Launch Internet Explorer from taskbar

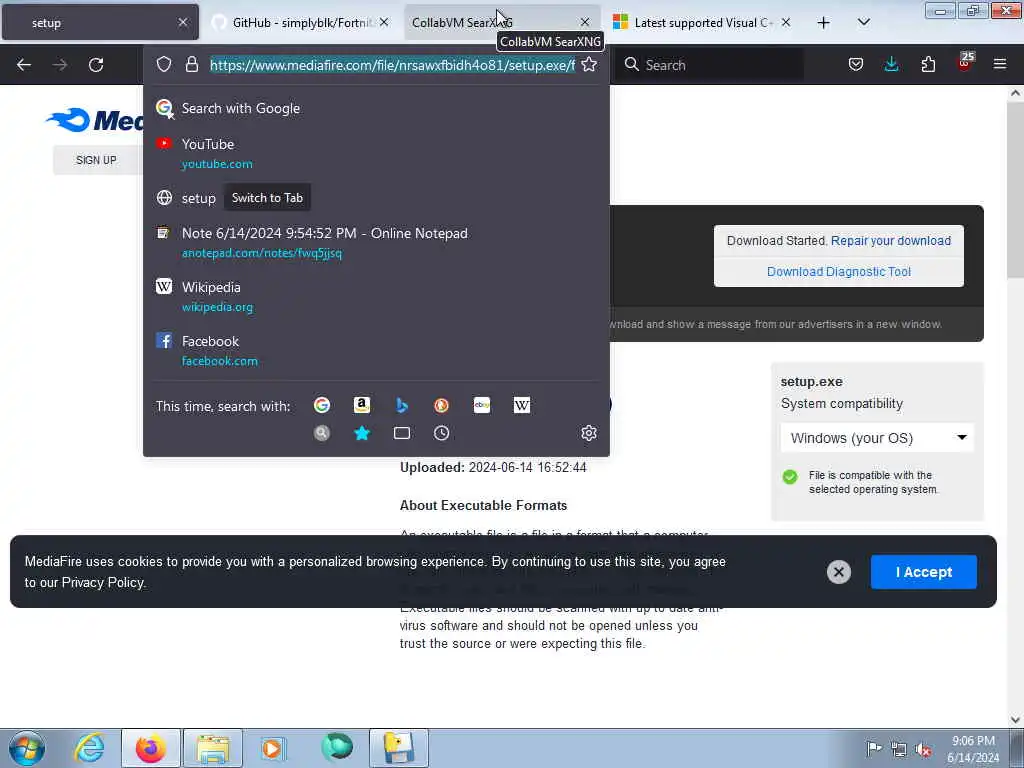coord(89,748)
